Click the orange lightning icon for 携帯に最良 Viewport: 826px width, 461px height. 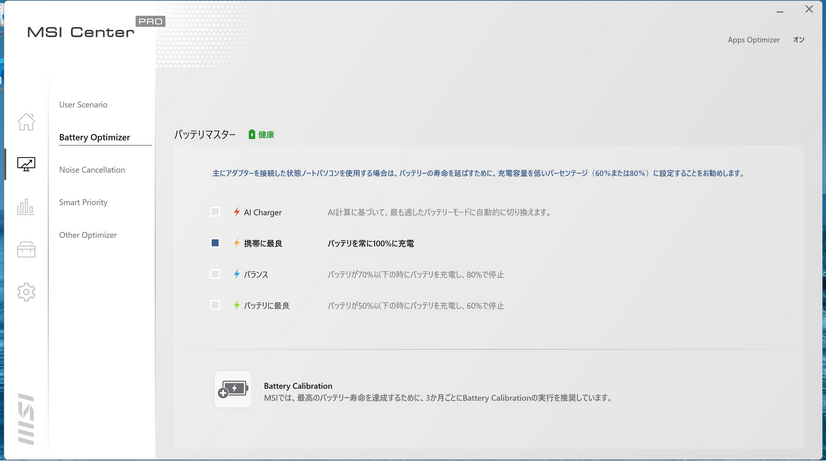click(237, 243)
